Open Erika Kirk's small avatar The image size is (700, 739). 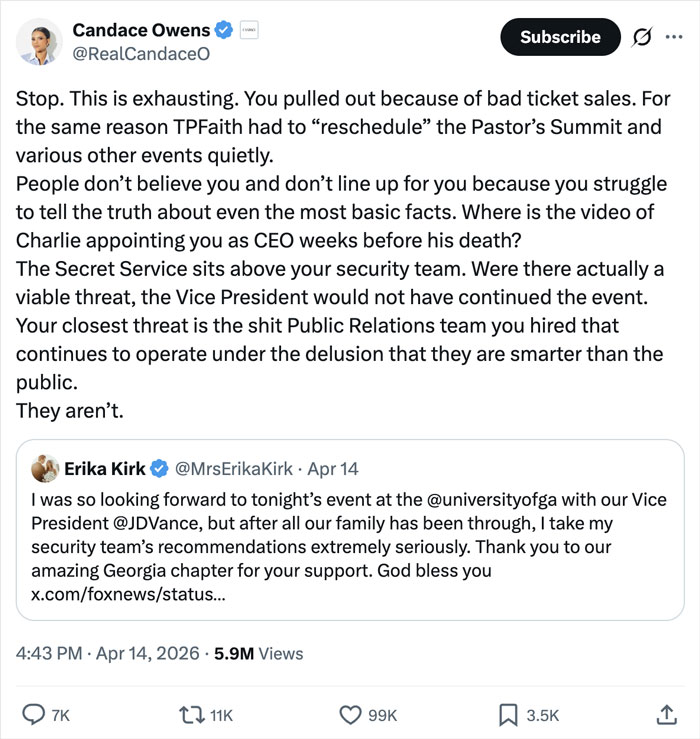point(44,468)
